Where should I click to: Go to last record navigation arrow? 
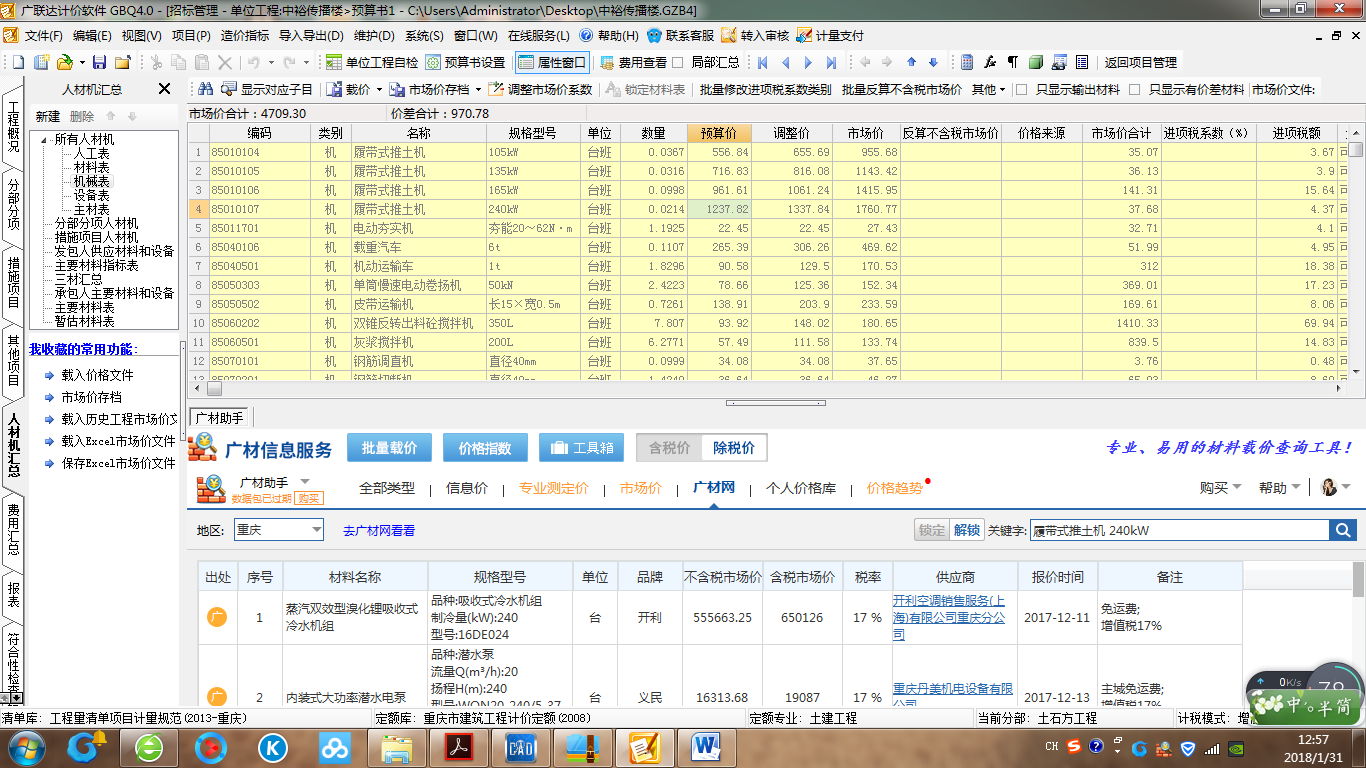tap(832, 62)
